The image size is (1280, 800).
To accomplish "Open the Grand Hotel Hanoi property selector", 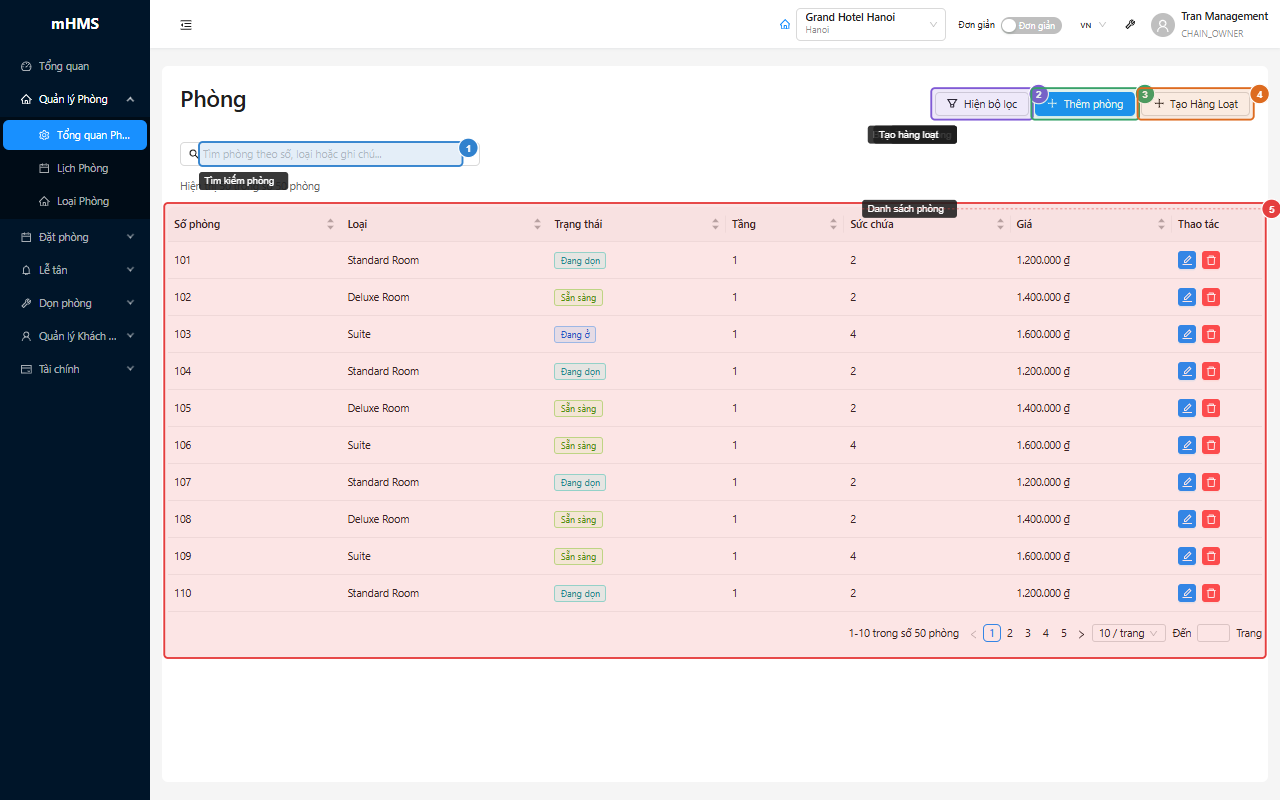I will (x=871, y=24).
